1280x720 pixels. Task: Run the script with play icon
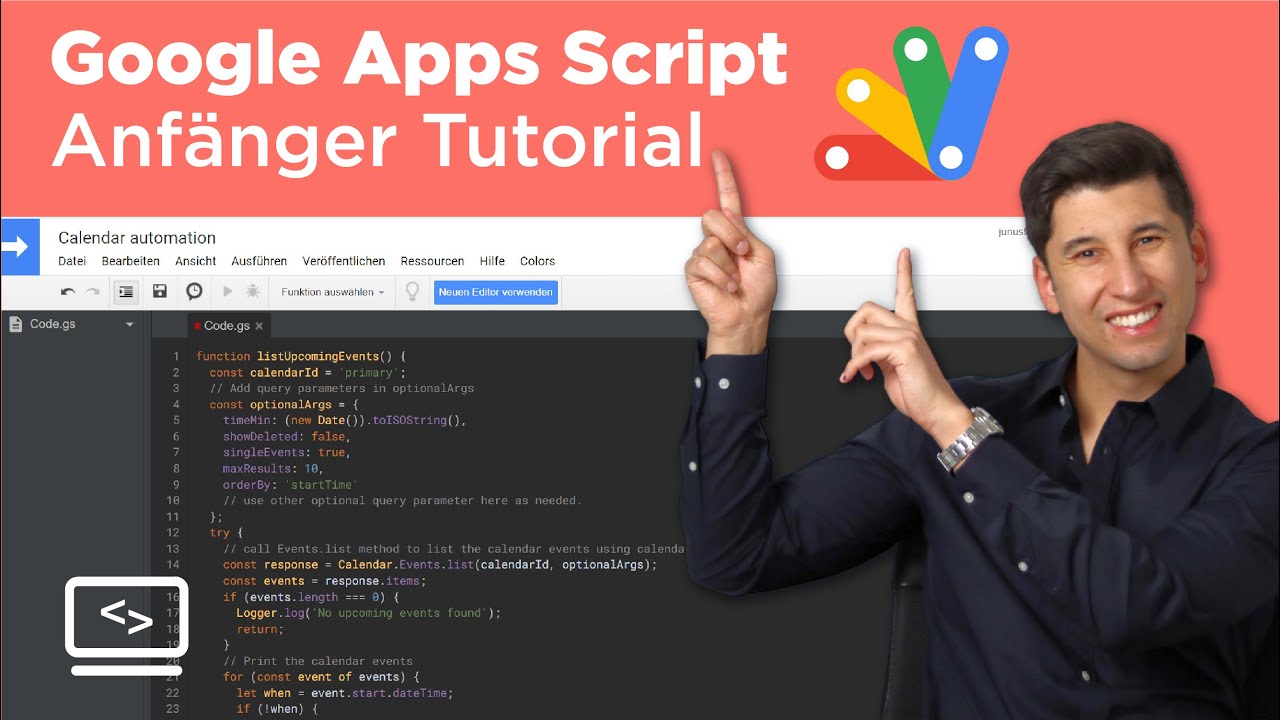[227, 292]
